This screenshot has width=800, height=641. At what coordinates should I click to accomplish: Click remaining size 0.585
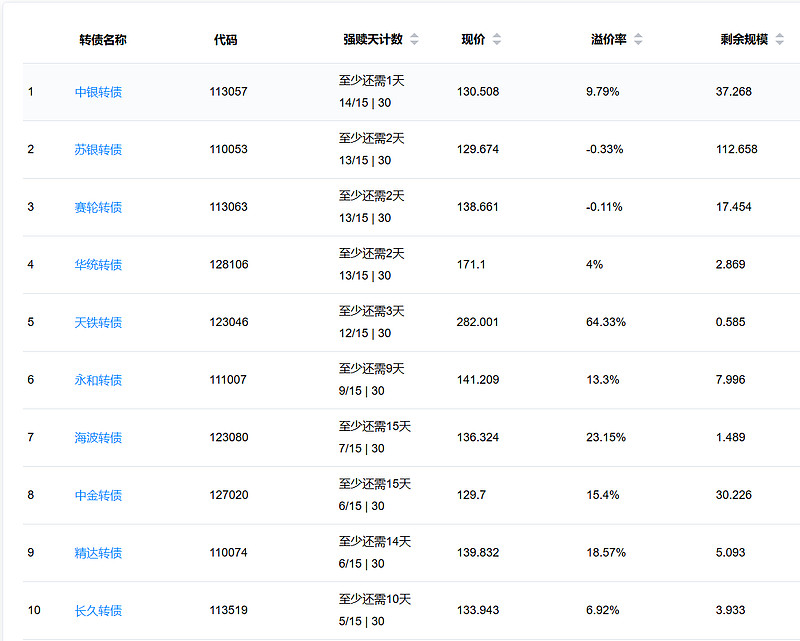tap(730, 323)
